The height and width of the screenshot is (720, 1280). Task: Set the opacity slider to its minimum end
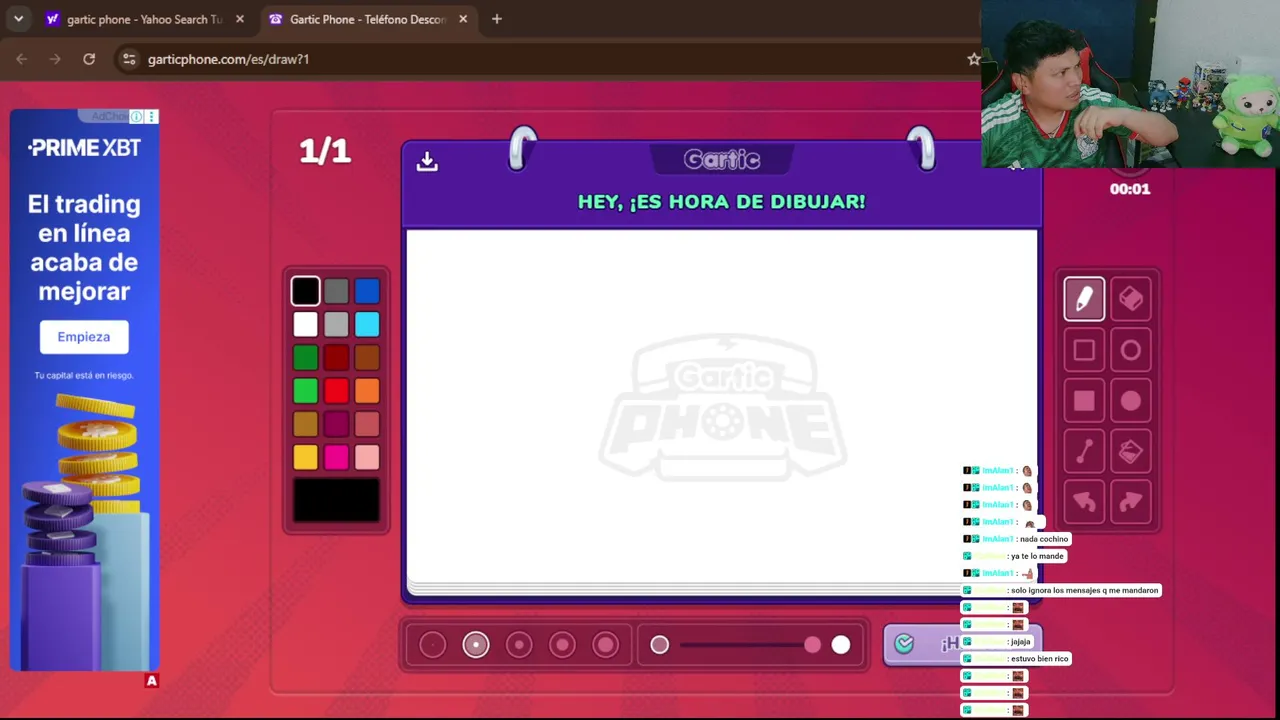click(660, 645)
